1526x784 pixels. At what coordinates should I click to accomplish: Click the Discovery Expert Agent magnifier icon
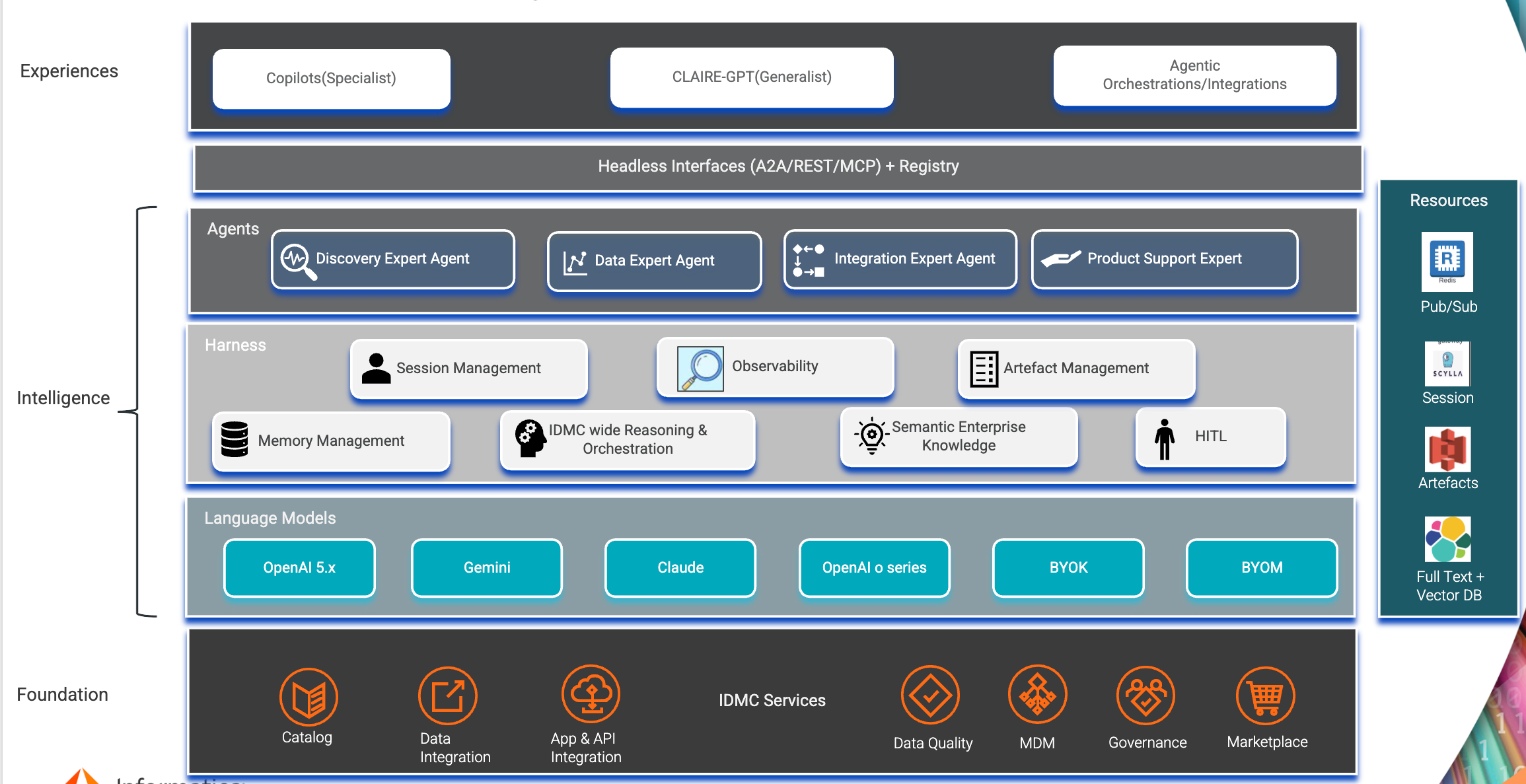pyautogui.click(x=299, y=262)
